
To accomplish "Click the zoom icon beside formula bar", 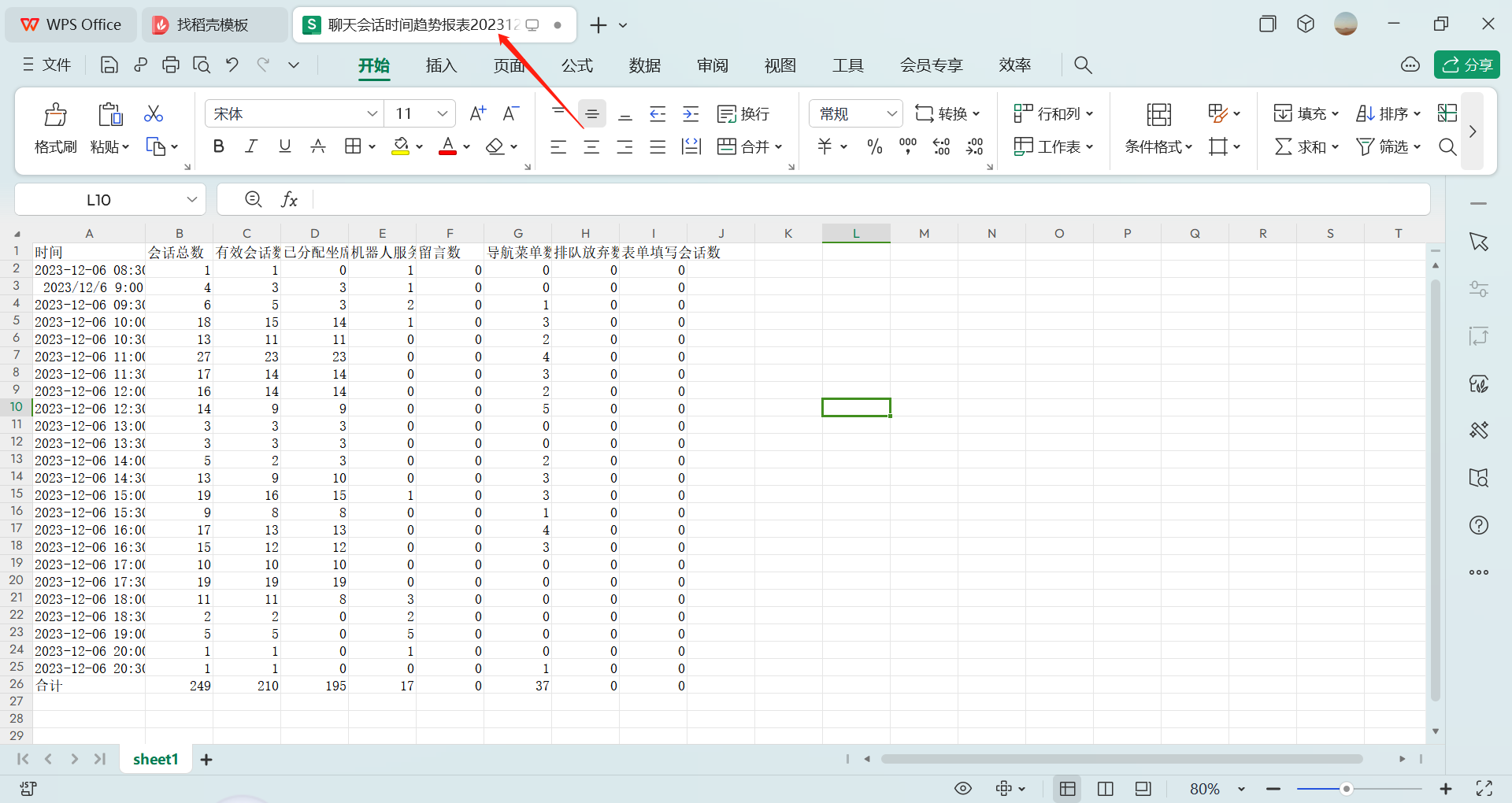I will (x=254, y=200).
